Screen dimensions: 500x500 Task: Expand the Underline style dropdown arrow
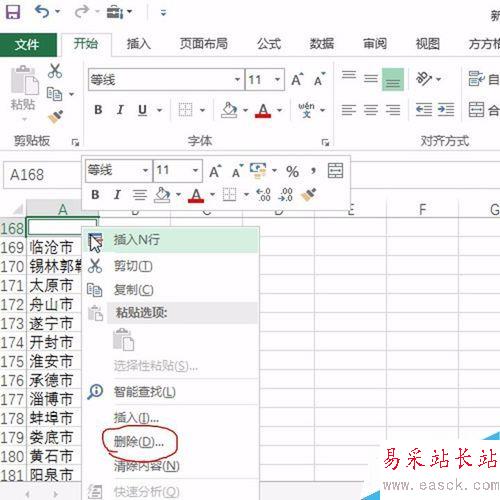point(160,110)
